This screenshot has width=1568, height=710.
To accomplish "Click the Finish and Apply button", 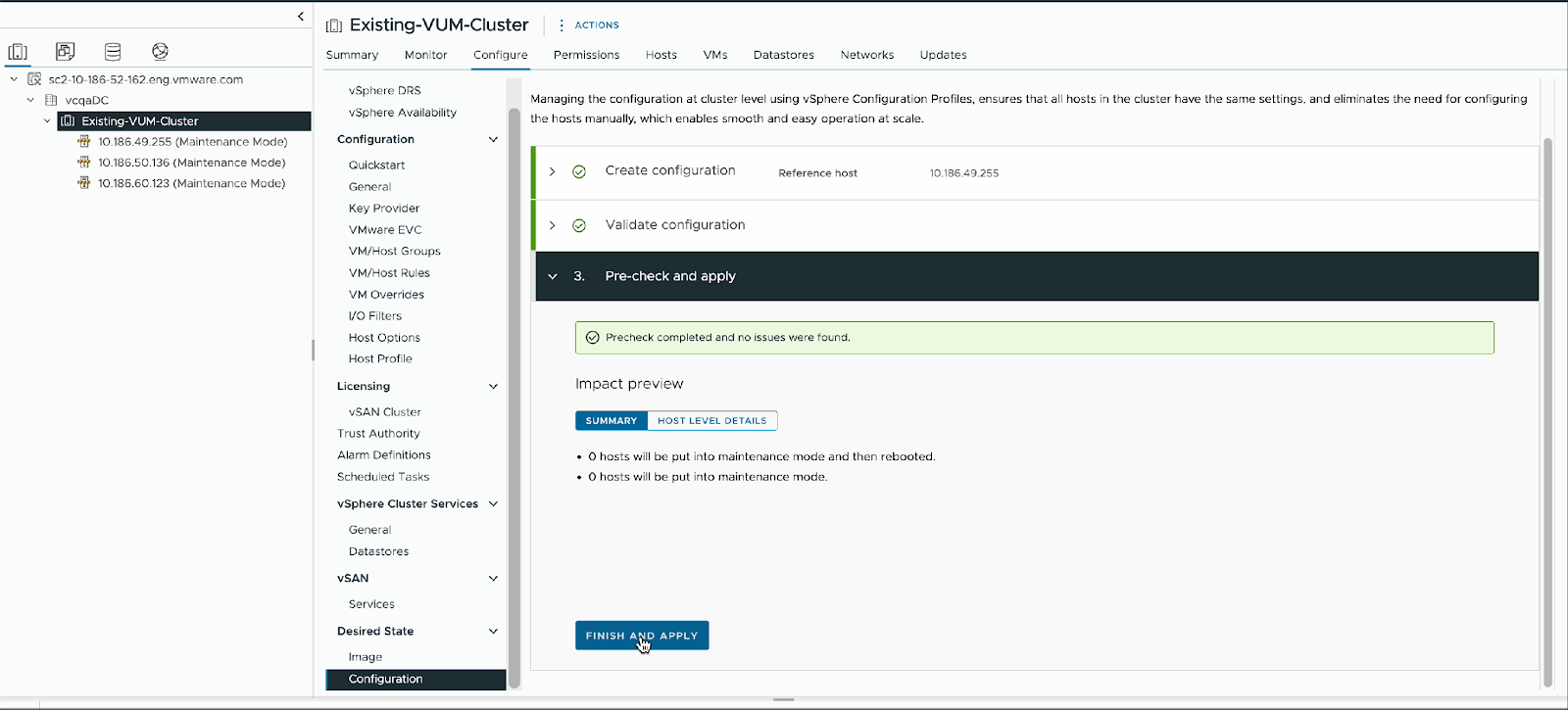I will point(642,636).
